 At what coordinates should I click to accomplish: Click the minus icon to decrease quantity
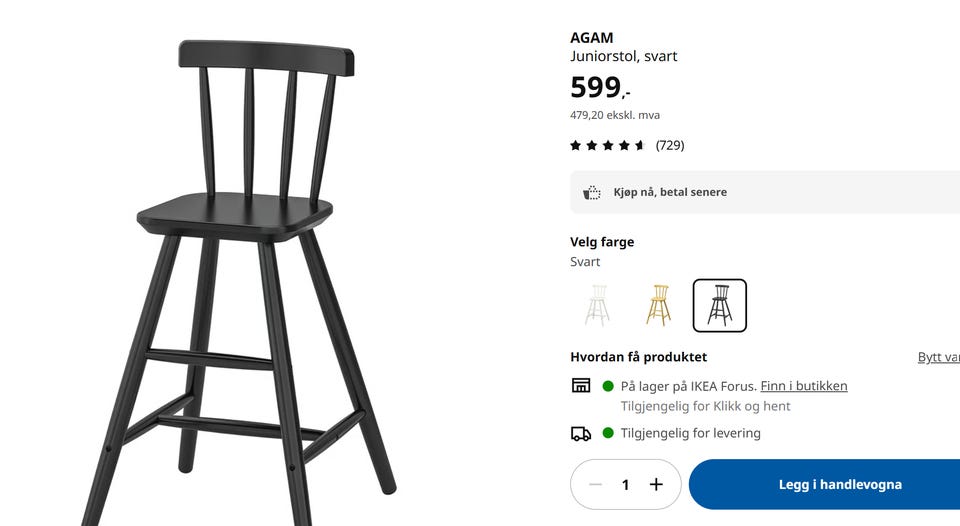tap(595, 484)
